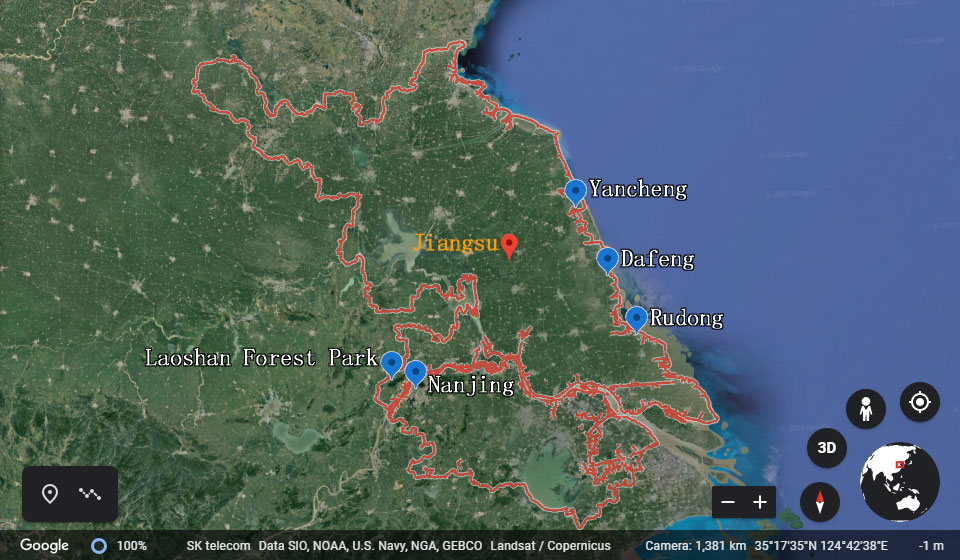The image size is (960, 560).
Task: Click the orange Jiangsu label text
Action: (456, 243)
